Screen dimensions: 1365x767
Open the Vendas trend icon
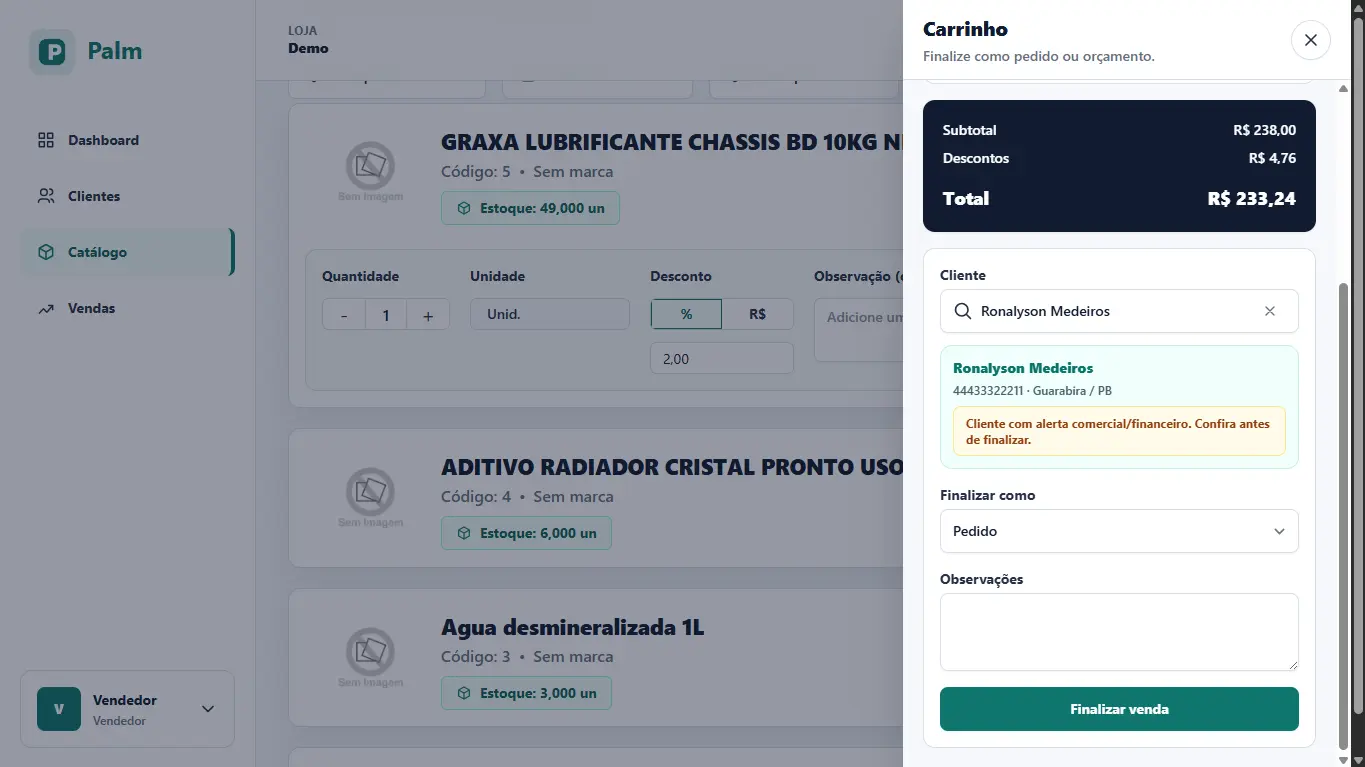(46, 309)
